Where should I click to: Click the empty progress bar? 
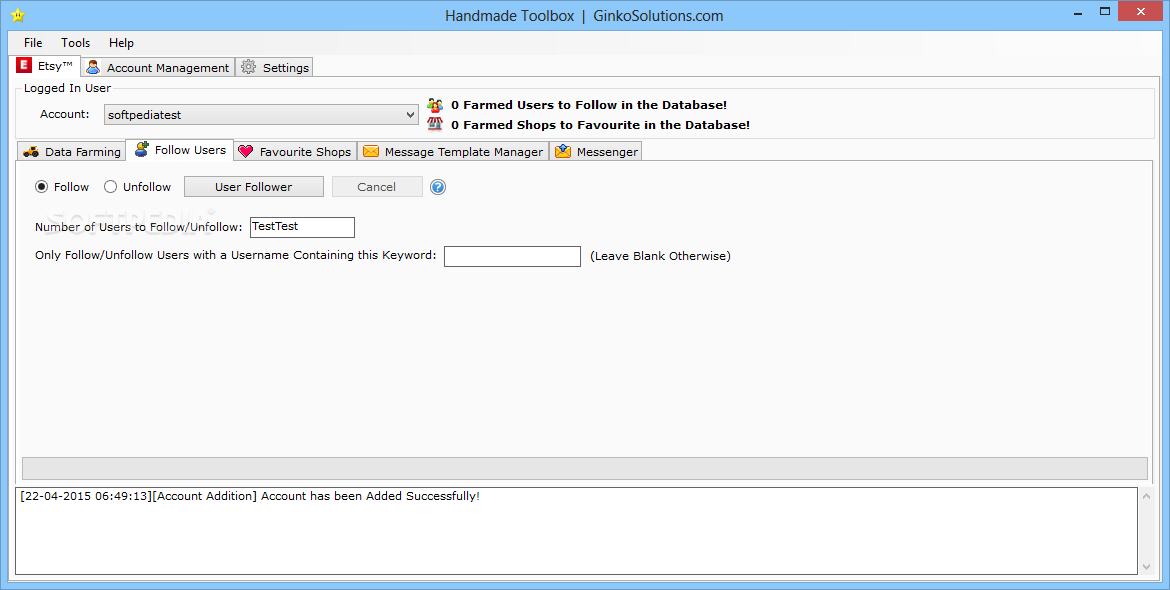click(585, 468)
